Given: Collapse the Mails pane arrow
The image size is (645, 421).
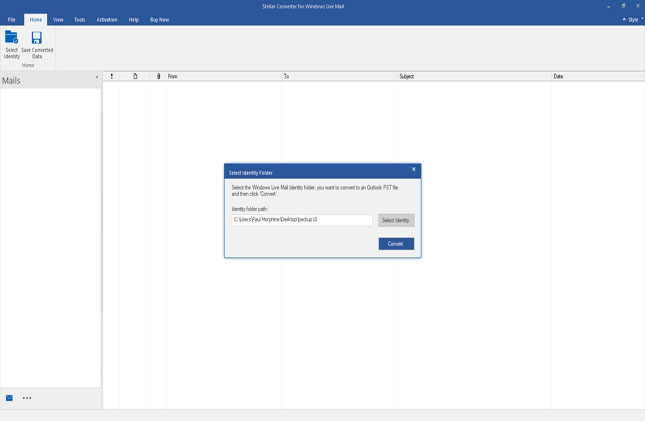Looking at the screenshot, I should [97, 77].
